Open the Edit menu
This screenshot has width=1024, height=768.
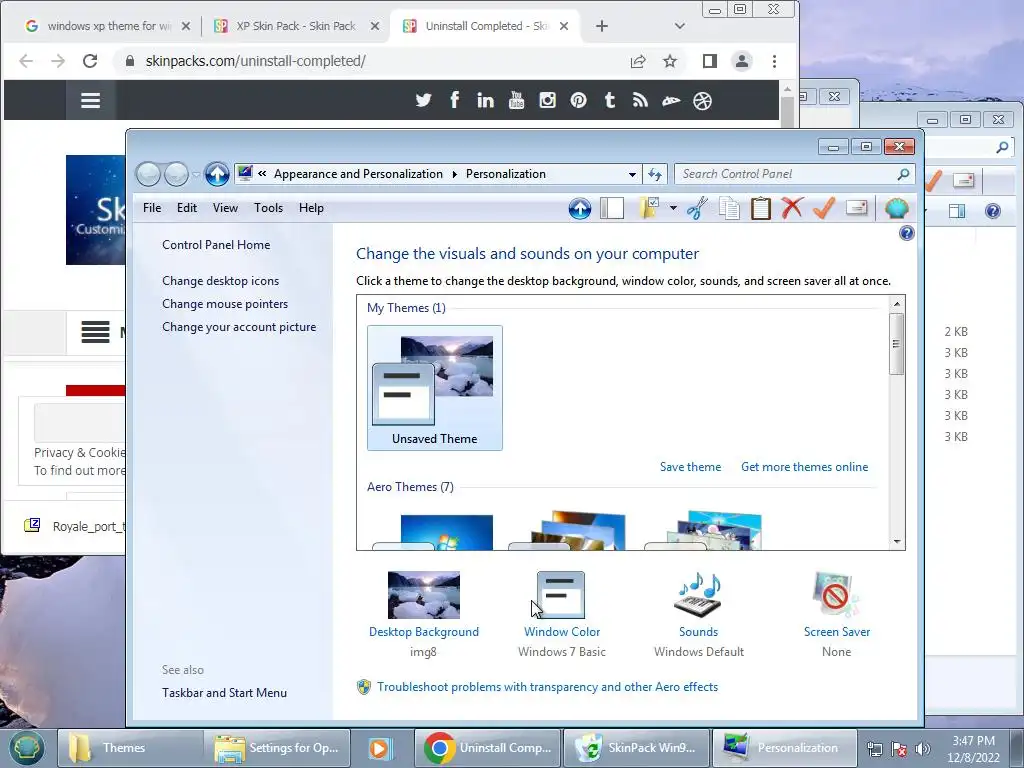[187, 208]
